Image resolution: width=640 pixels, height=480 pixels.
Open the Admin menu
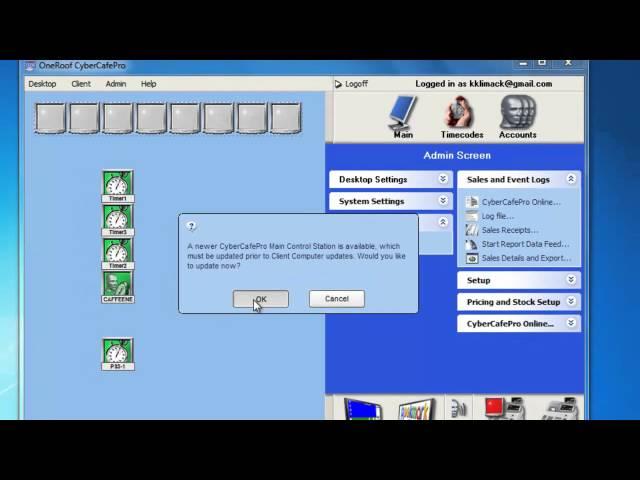click(x=116, y=84)
